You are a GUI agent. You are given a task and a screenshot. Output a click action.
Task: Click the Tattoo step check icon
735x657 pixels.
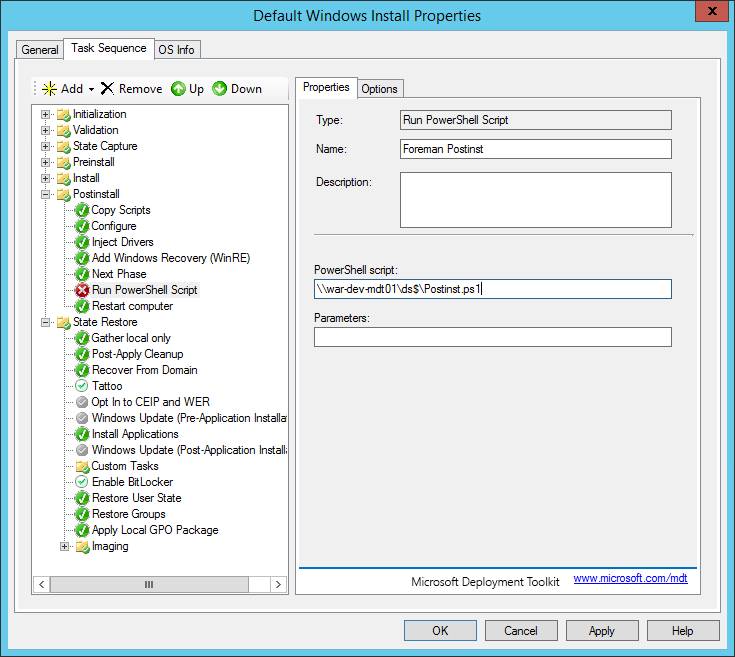[x=82, y=386]
